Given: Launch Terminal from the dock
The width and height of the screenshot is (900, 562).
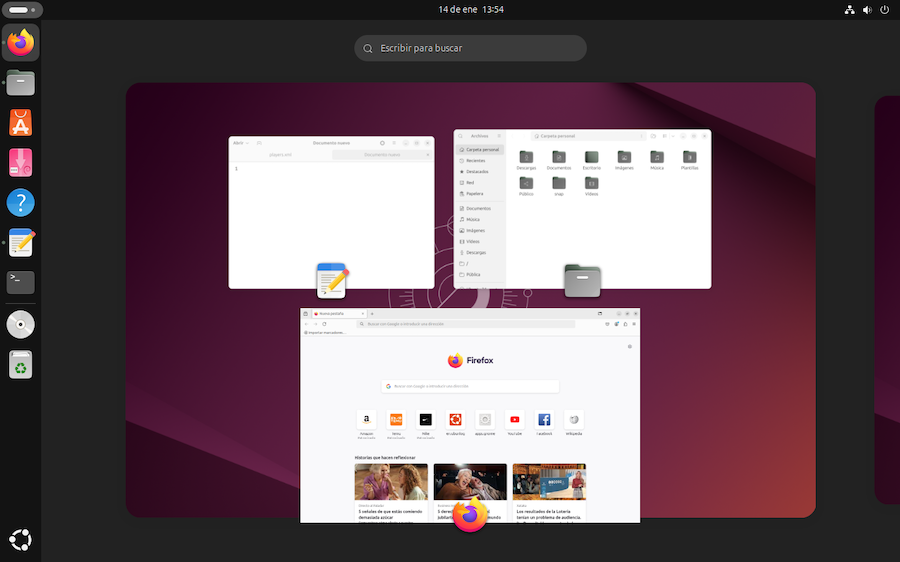Looking at the screenshot, I should 20,282.
